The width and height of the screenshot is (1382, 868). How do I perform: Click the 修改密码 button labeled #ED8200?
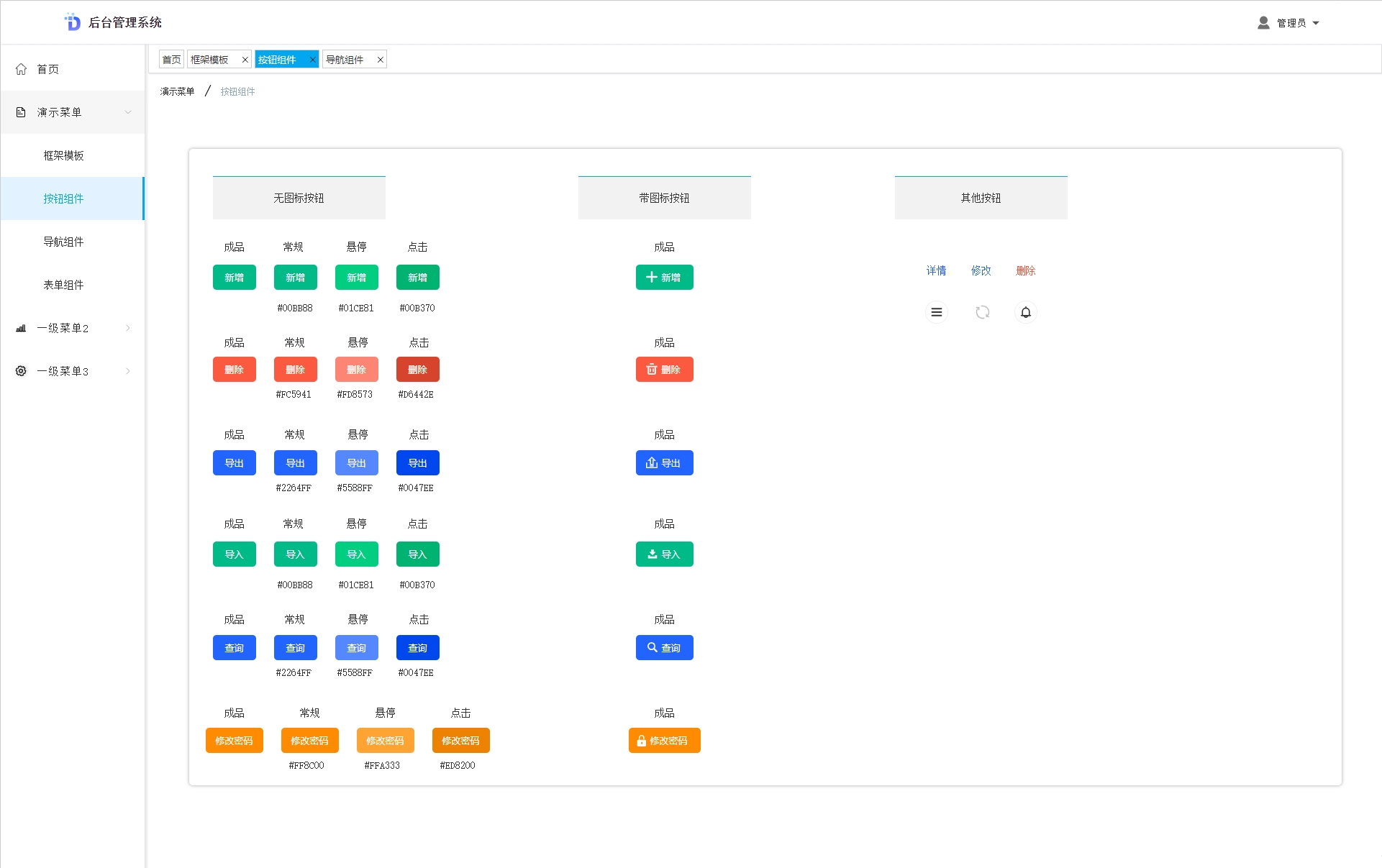461,741
